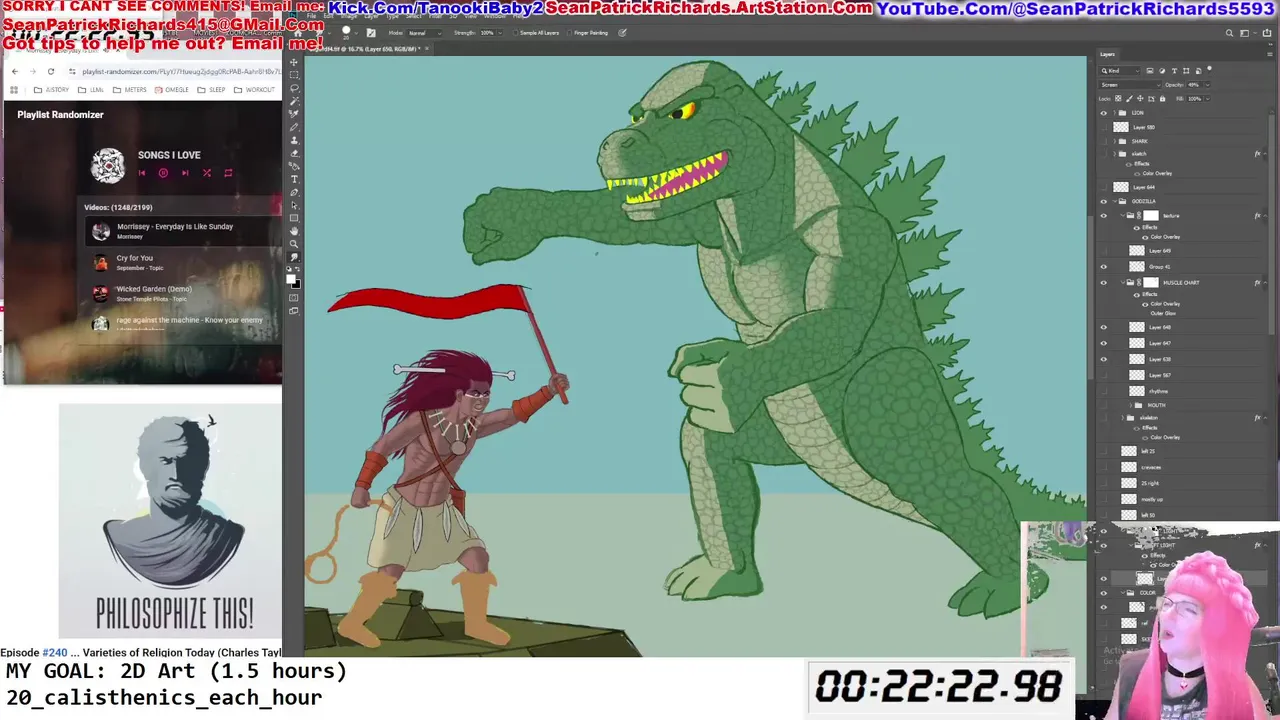Screen dimensions: 1280x720
Task: Toggle Finger Painting checkbox
Action: pyautogui.click(x=569, y=33)
